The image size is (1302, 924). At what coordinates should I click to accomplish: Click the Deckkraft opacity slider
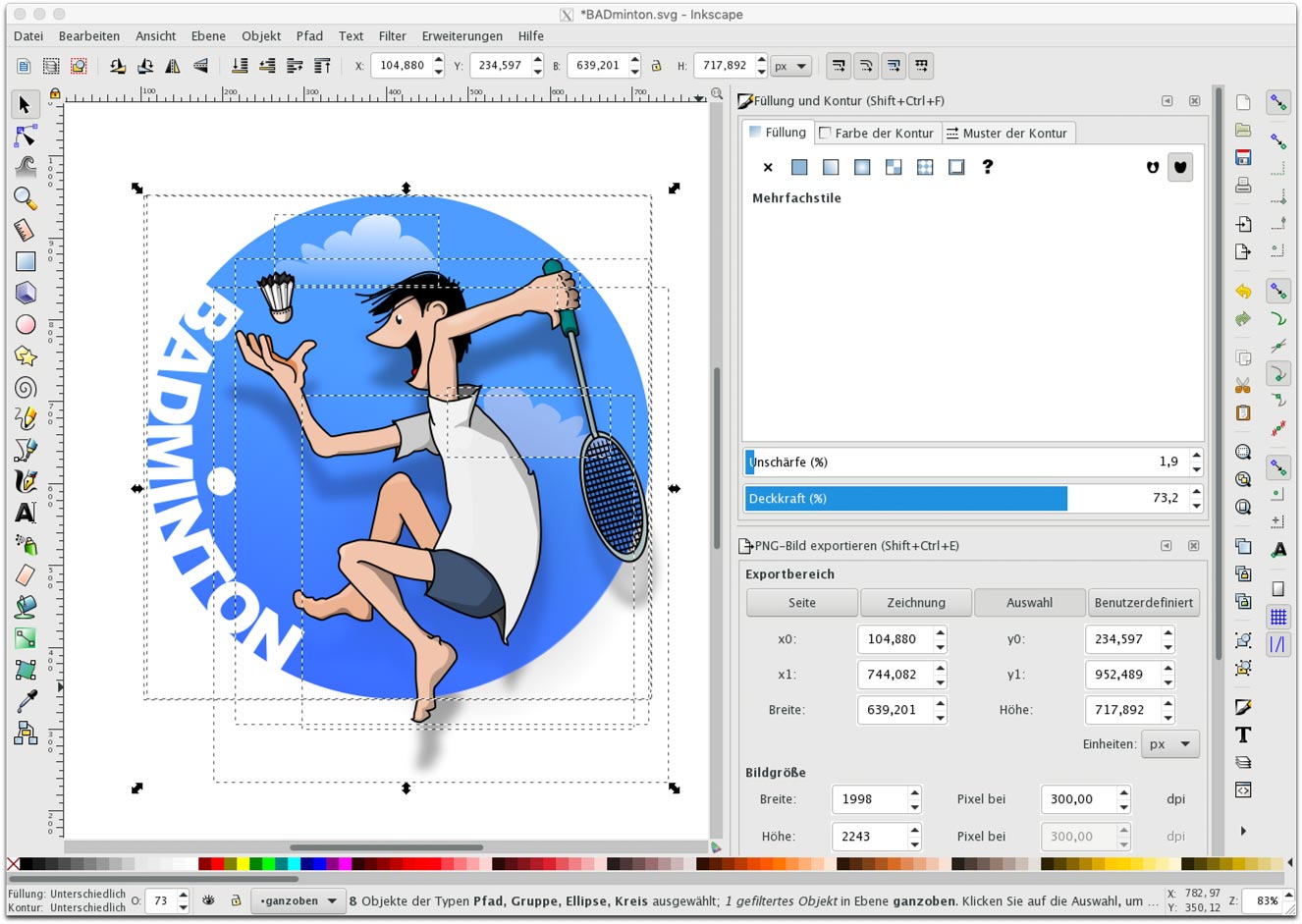[x=966, y=498]
